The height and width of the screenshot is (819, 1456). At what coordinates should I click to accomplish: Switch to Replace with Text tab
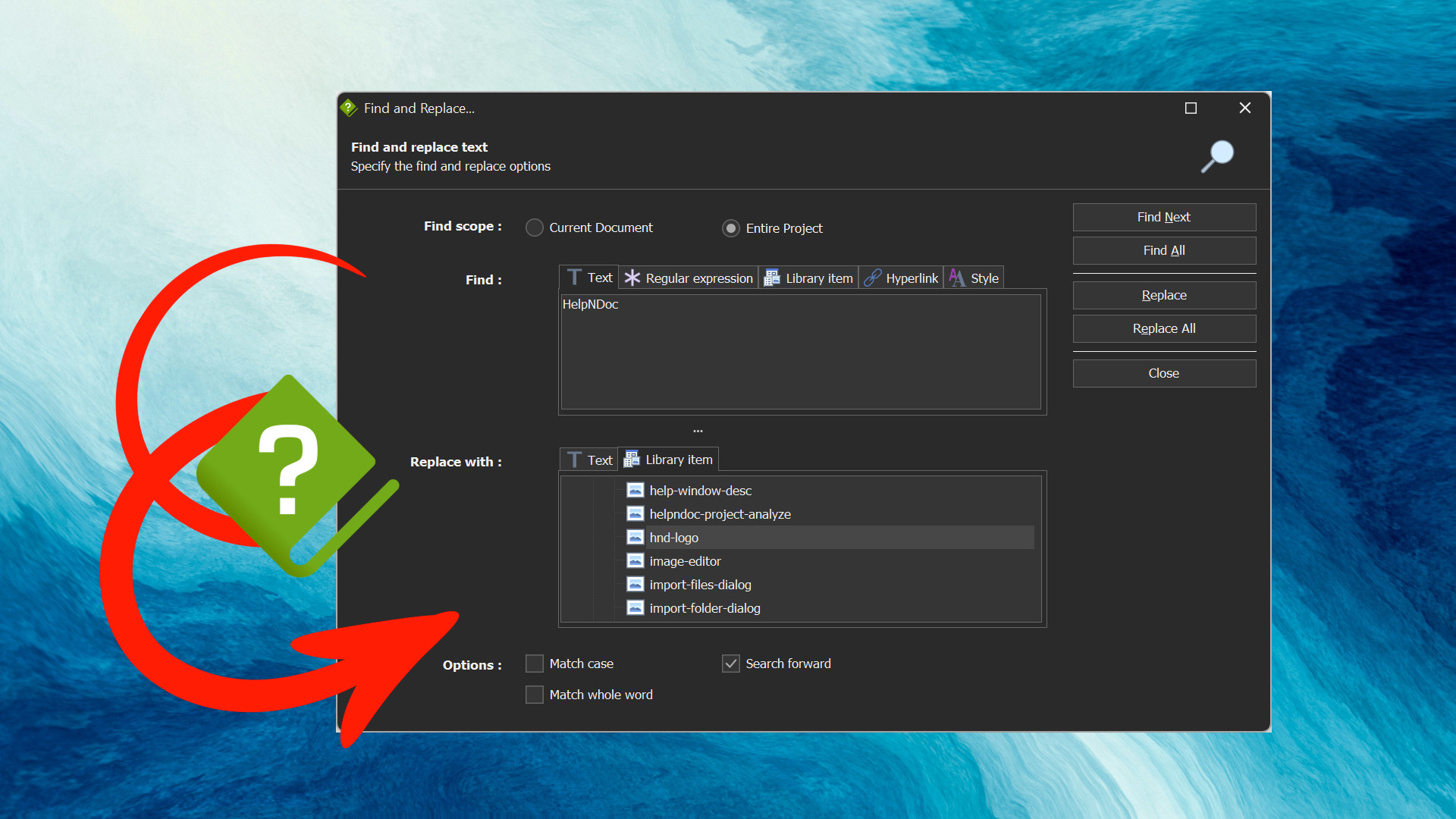[x=589, y=460]
